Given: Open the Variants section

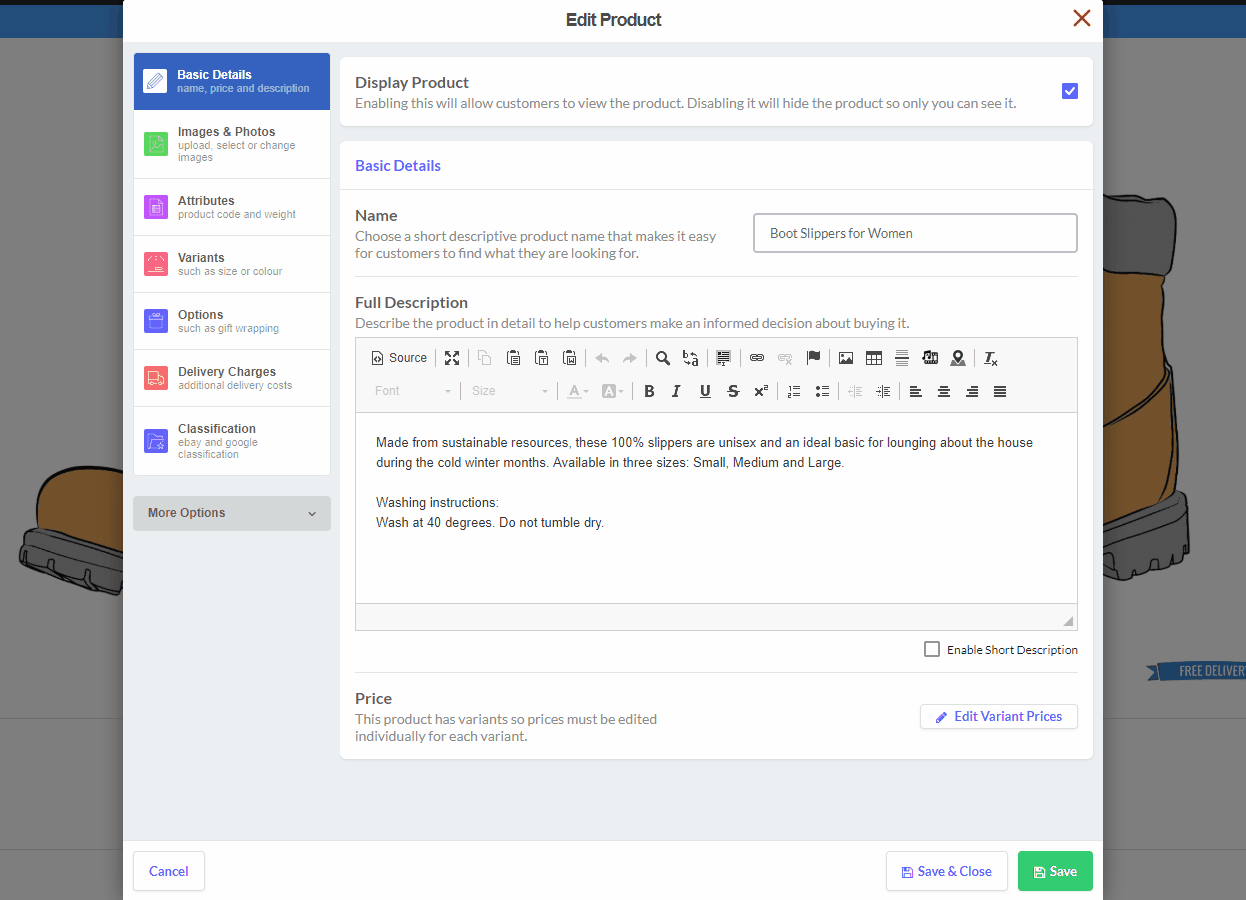Looking at the screenshot, I should pyautogui.click(x=231, y=263).
